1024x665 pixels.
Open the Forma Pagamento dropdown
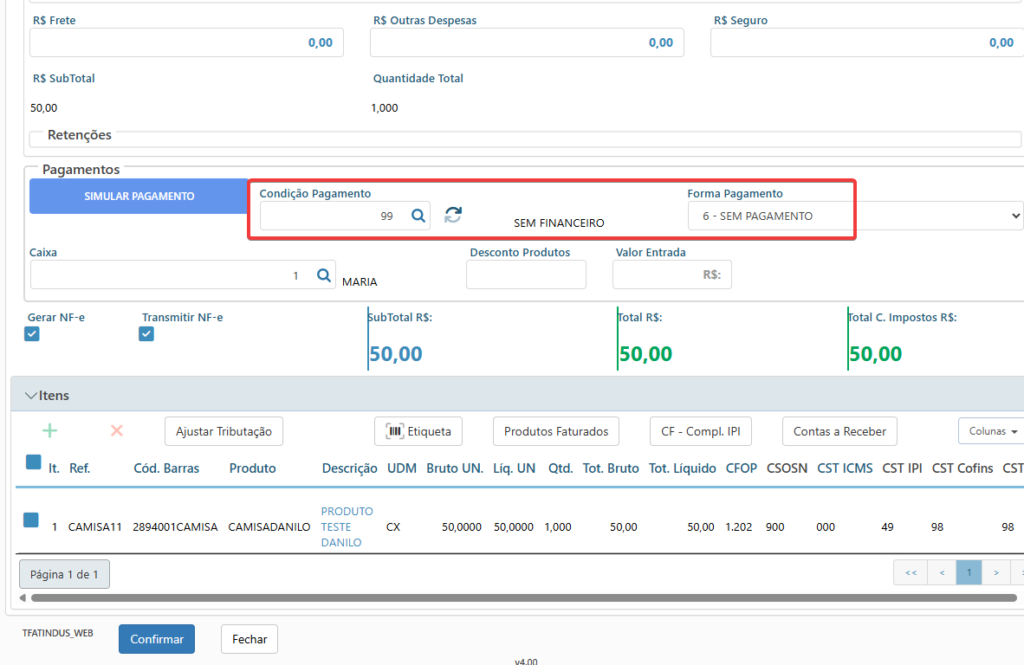[x=855, y=216]
